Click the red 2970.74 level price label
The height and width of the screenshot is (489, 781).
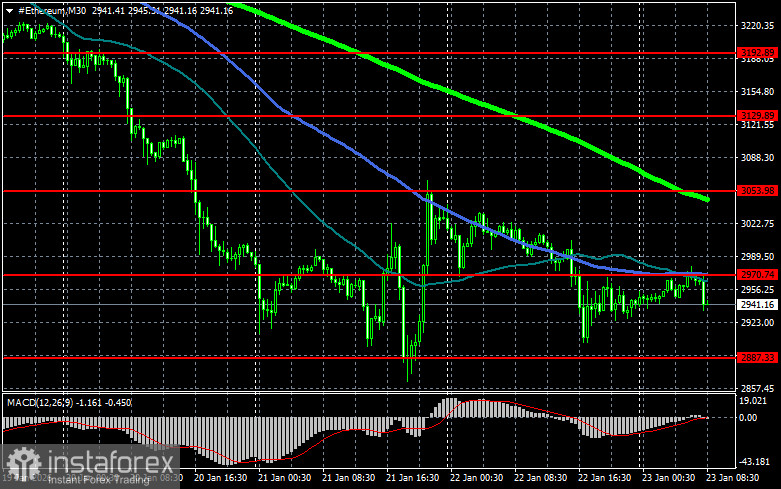758,274
